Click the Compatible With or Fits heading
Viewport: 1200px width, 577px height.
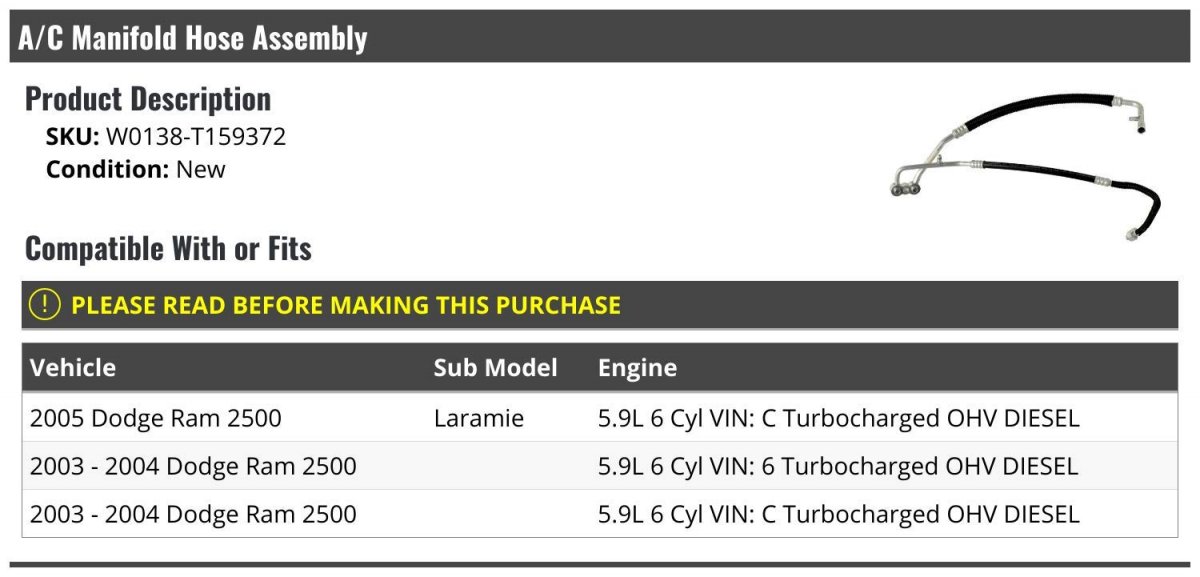pos(168,248)
